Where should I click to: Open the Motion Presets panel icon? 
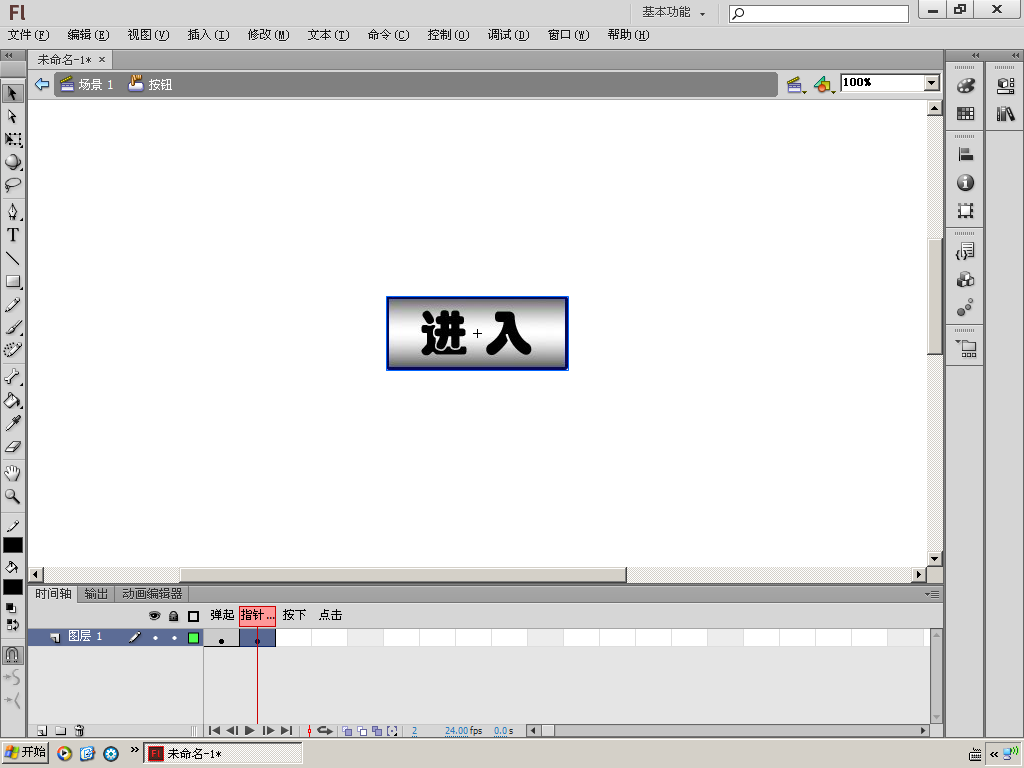tap(965, 308)
